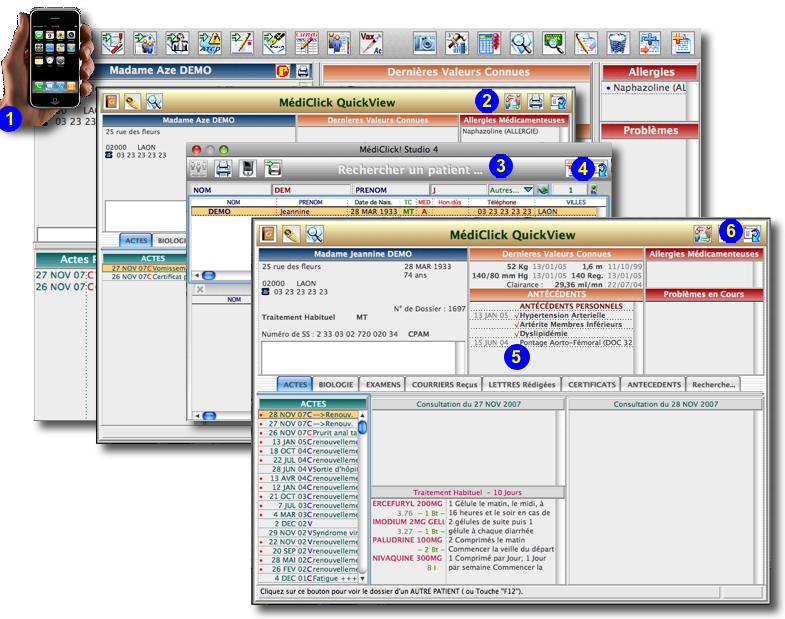Viewport: 785px width, 619px height.
Task: Click the PDA device icon in Studio 4 toolbar
Action: click(x=248, y=168)
